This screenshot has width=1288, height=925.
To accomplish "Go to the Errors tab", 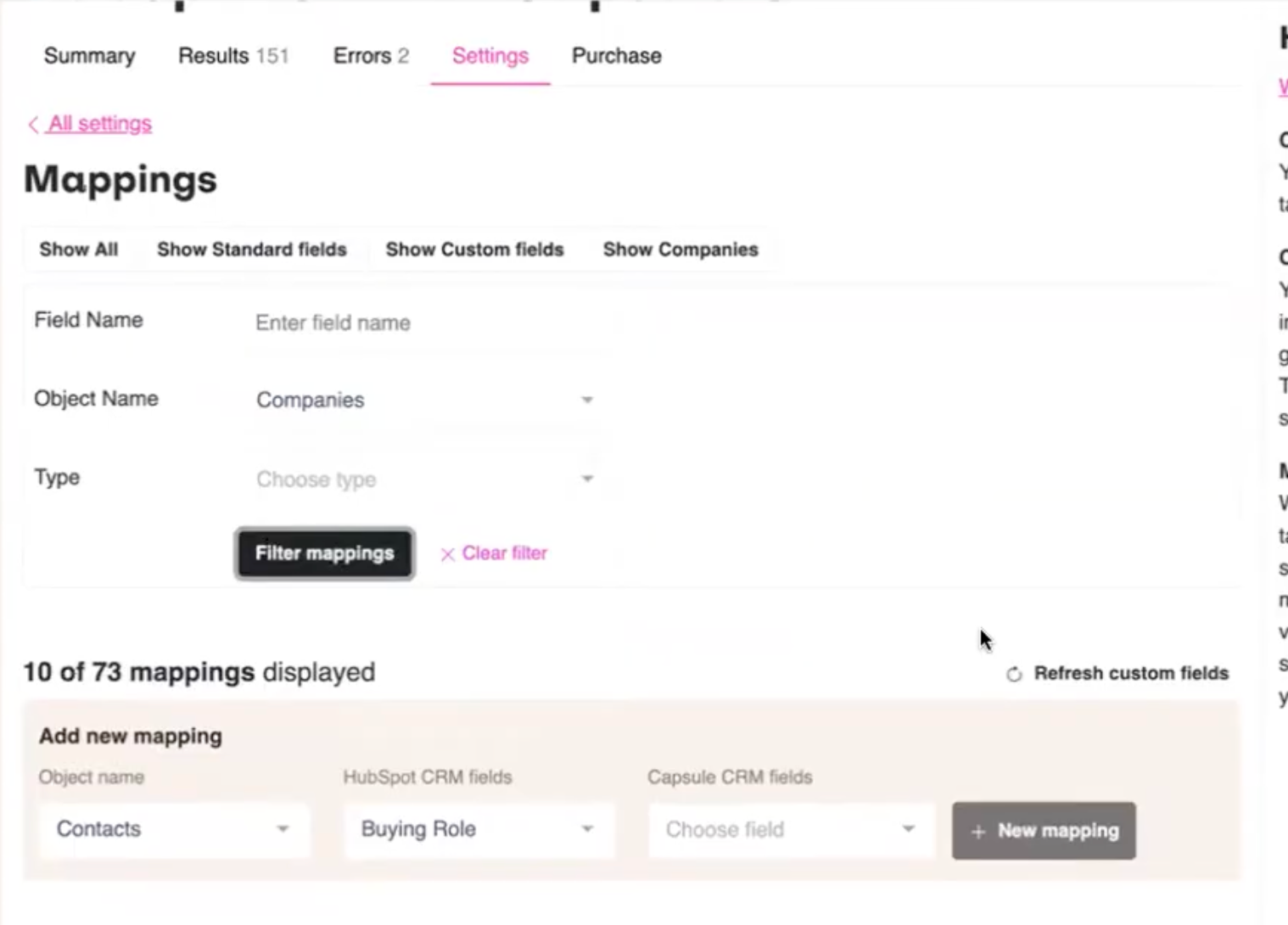I will [371, 56].
